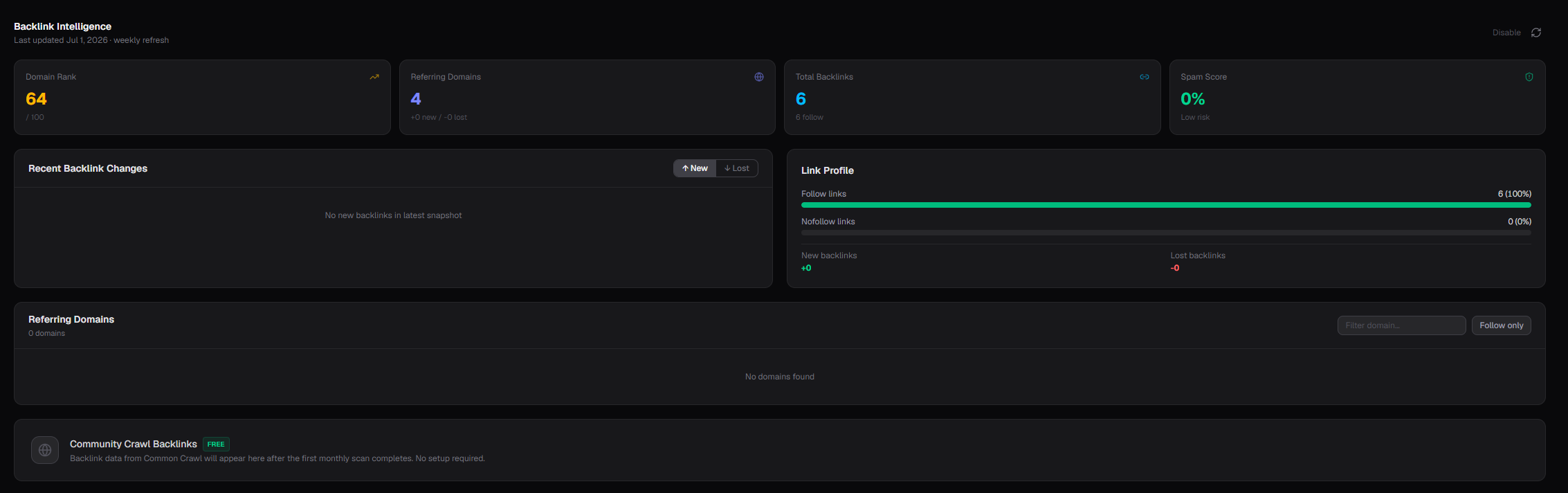Click the '6 (100%)' follow links value
1568x493 pixels.
[1515, 194]
